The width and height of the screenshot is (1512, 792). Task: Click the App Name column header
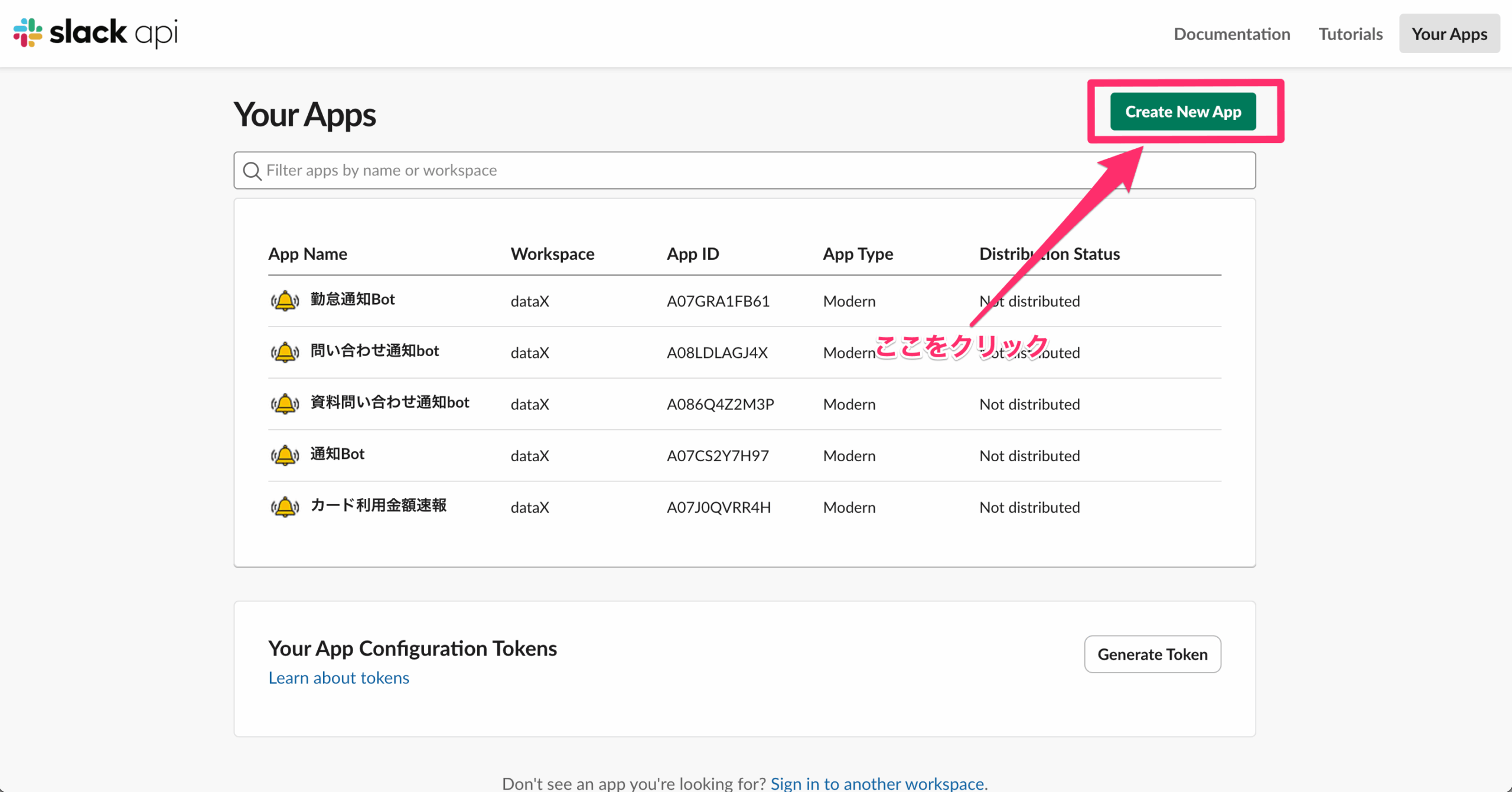click(x=308, y=253)
